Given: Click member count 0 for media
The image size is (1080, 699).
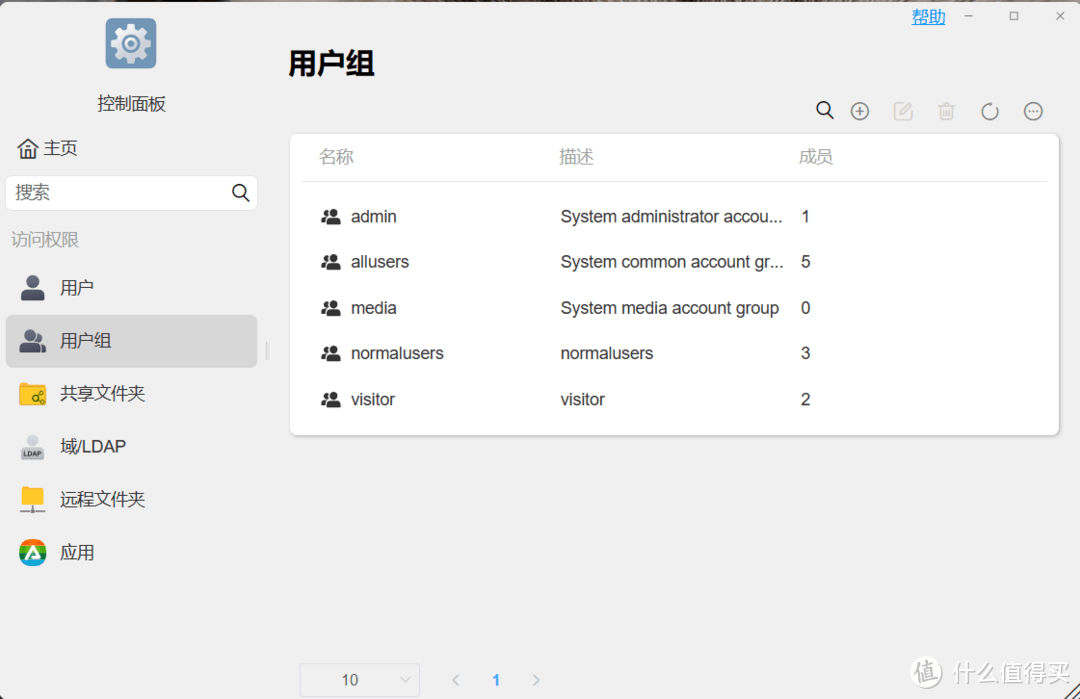Looking at the screenshot, I should [x=805, y=308].
